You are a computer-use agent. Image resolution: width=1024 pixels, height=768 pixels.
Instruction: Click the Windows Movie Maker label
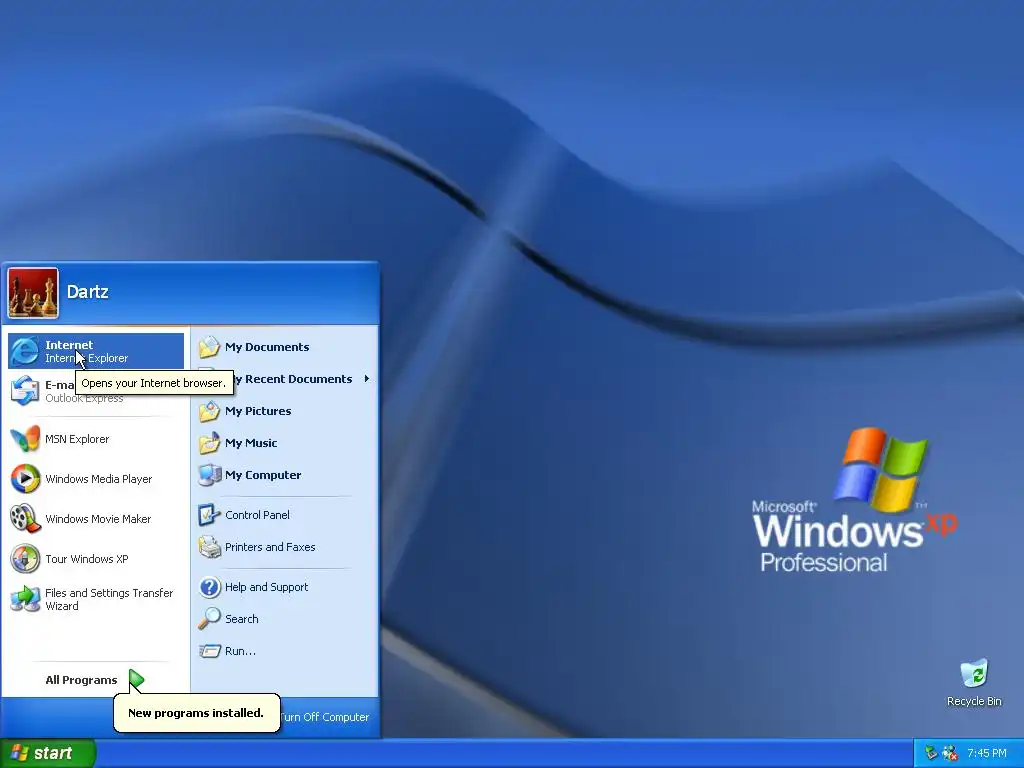98,519
